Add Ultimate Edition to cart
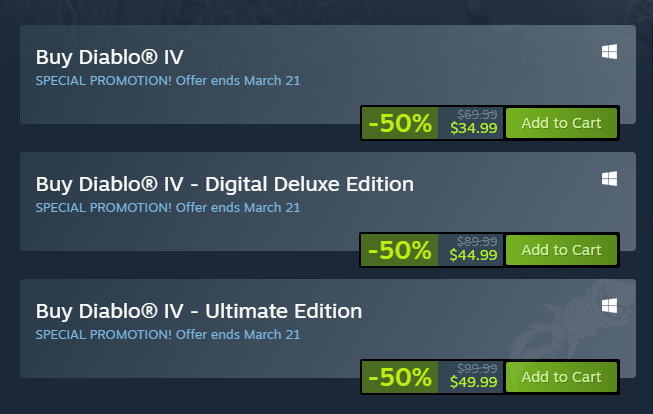 pos(561,376)
